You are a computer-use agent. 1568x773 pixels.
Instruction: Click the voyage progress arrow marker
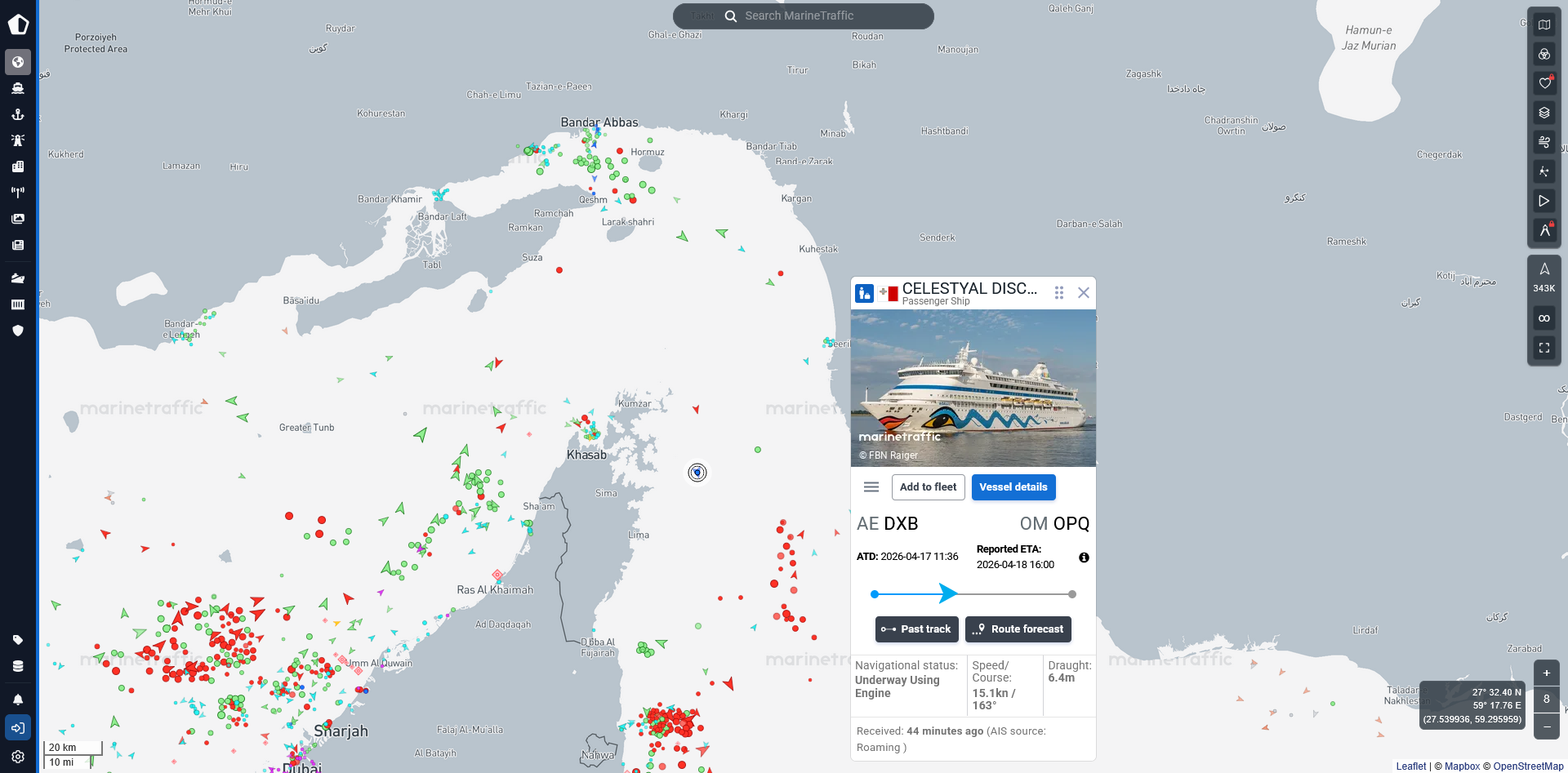(x=947, y=593)
